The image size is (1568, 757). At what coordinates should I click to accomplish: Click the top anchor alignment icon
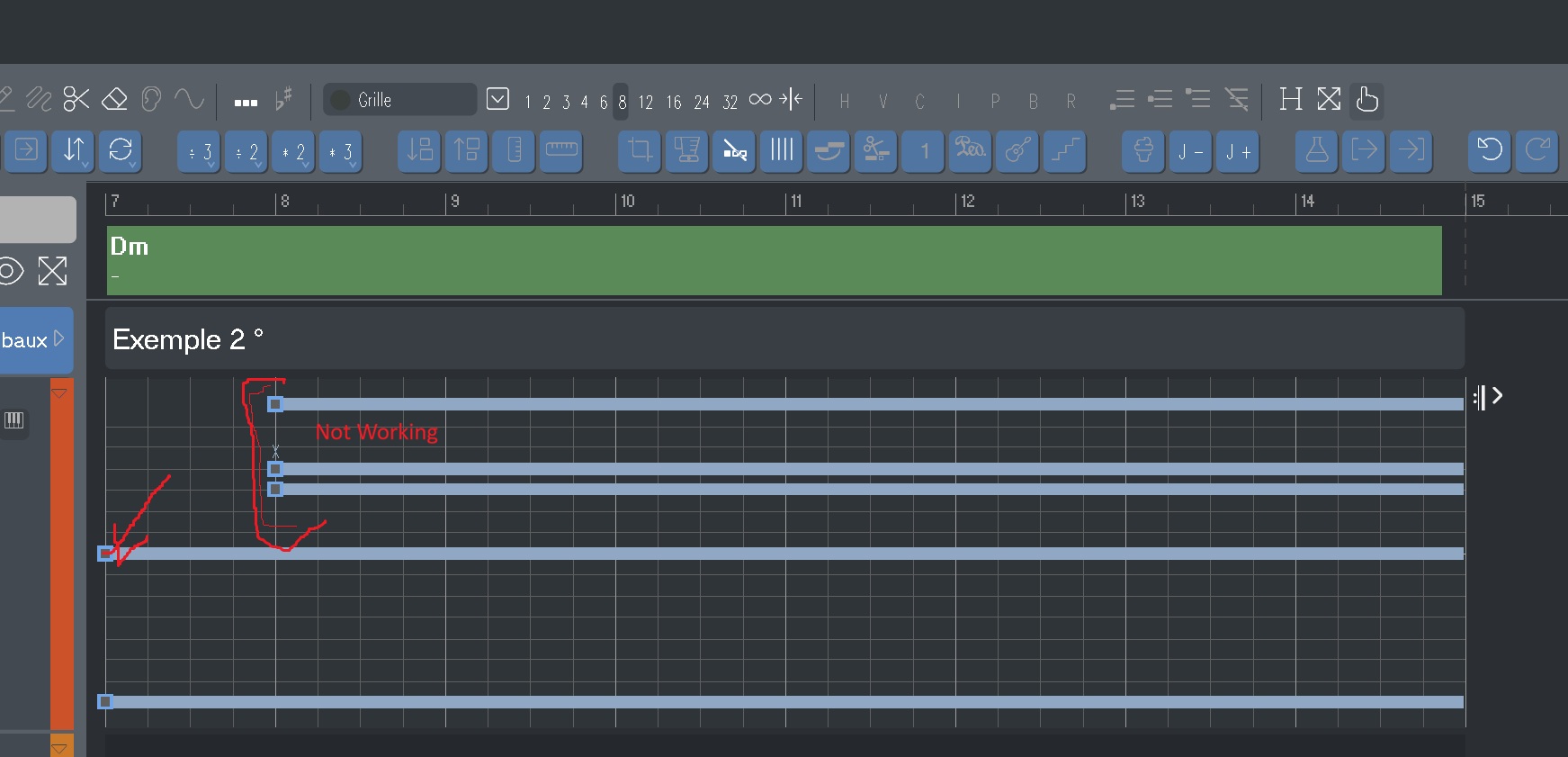(x=1197, y=99)
